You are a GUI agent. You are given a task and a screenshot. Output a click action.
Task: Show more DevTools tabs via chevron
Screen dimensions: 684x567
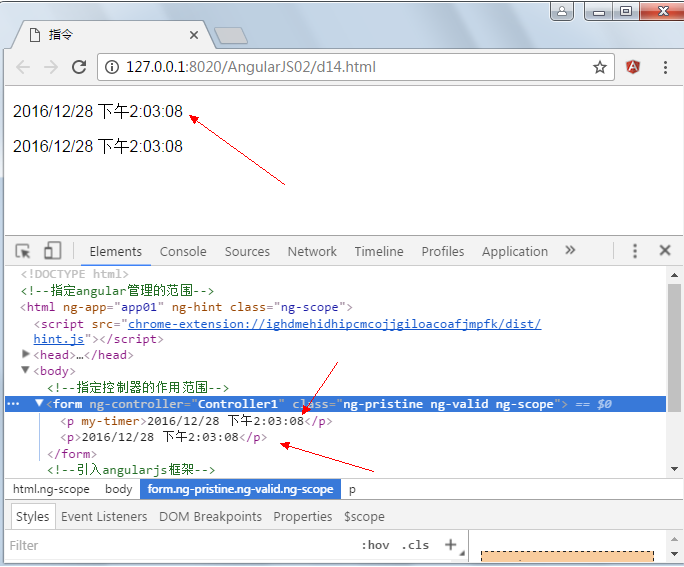point(570,251)
